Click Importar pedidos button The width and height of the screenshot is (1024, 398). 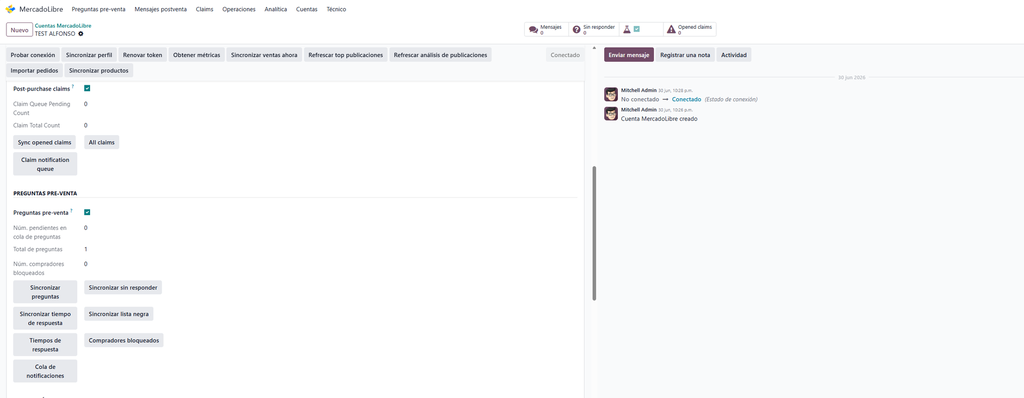click(x=35, y=71)
